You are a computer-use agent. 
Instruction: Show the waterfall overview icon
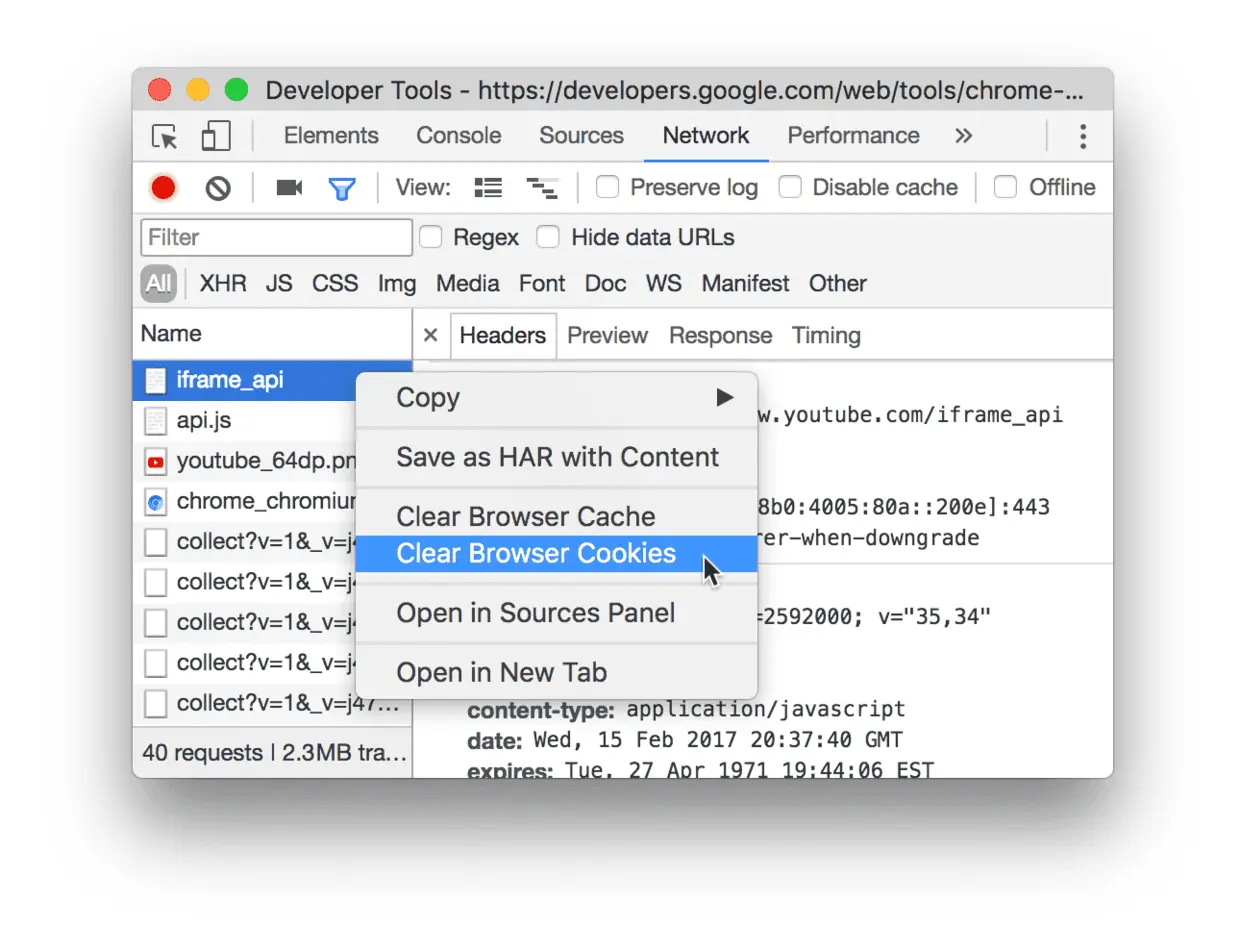tap(542, 187)
